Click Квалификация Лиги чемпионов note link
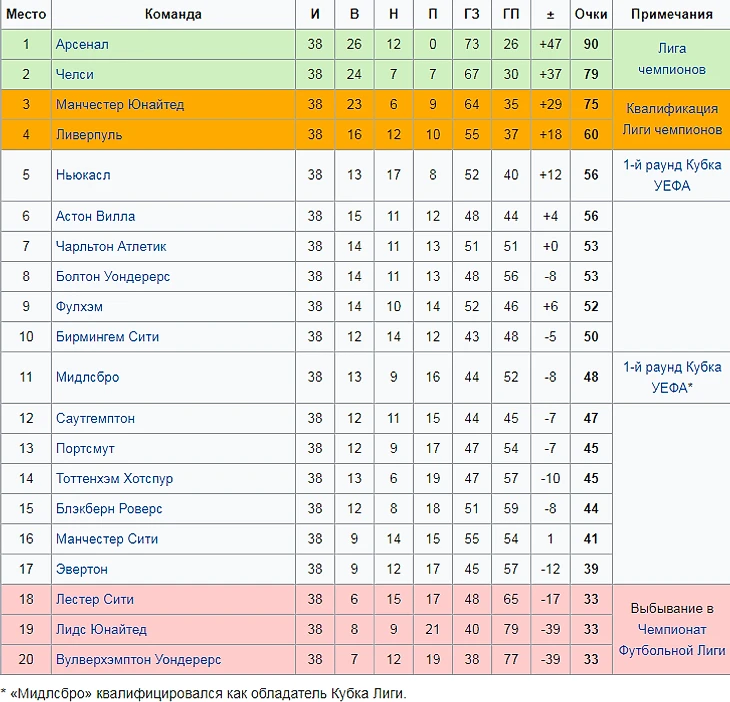The width and height of the screenshot is (730, 702). (672, 120)
